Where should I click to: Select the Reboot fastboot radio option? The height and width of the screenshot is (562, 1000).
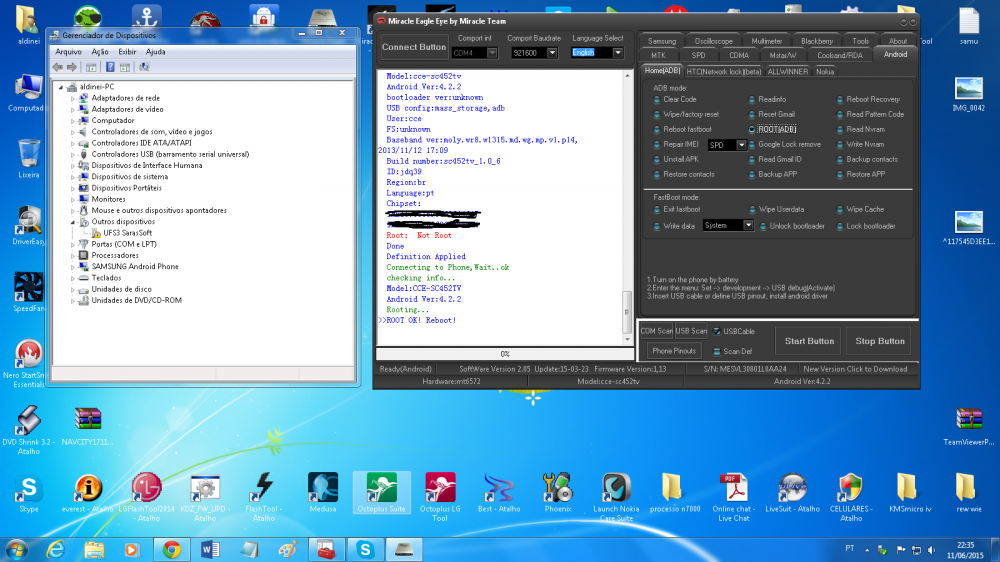click(657, 129)
